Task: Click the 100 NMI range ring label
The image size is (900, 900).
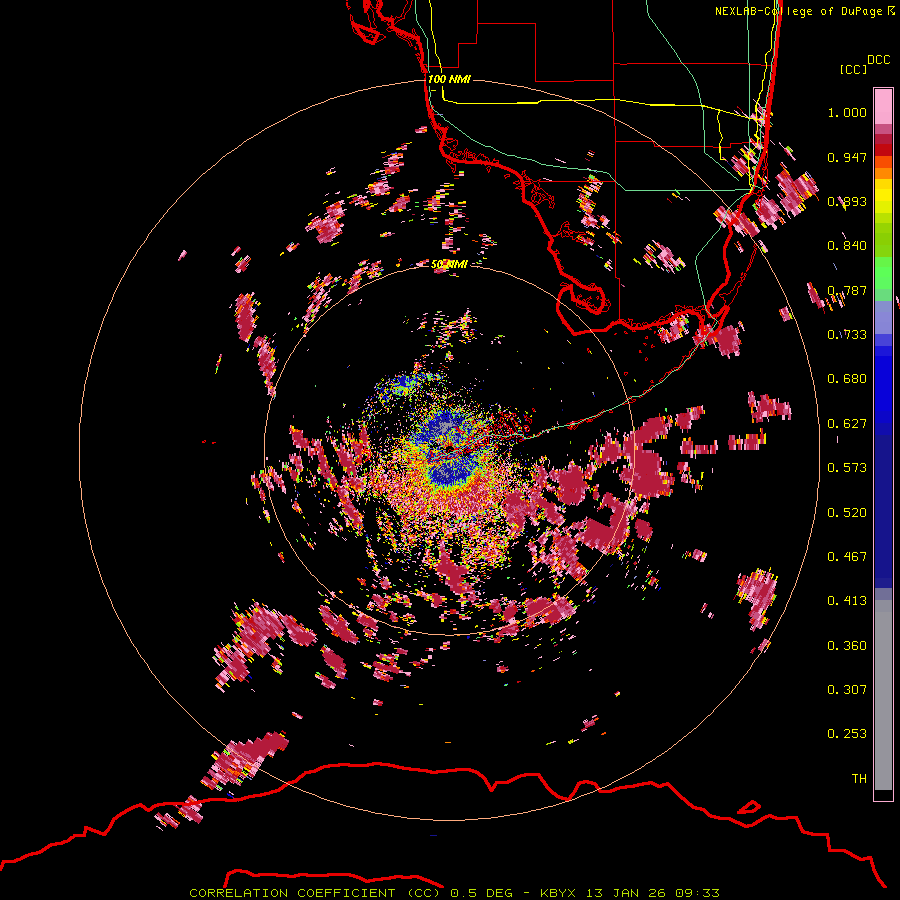Action: [449, 79]
